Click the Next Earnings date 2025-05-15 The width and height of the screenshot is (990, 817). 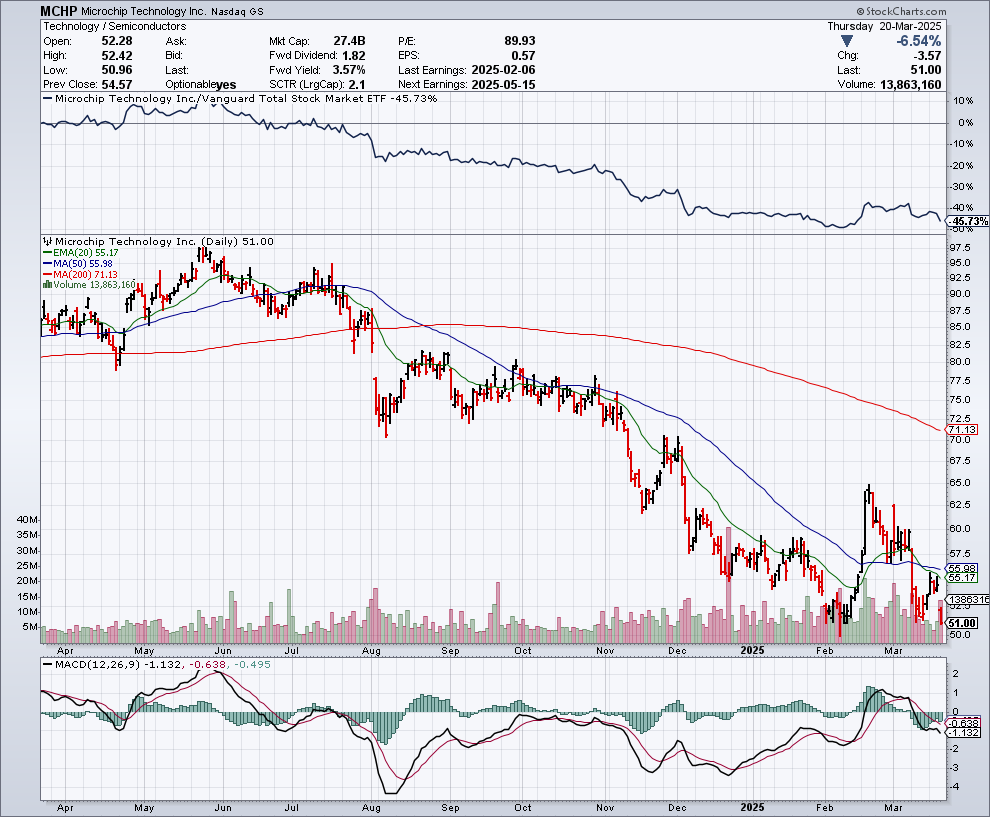click(504, 84)
